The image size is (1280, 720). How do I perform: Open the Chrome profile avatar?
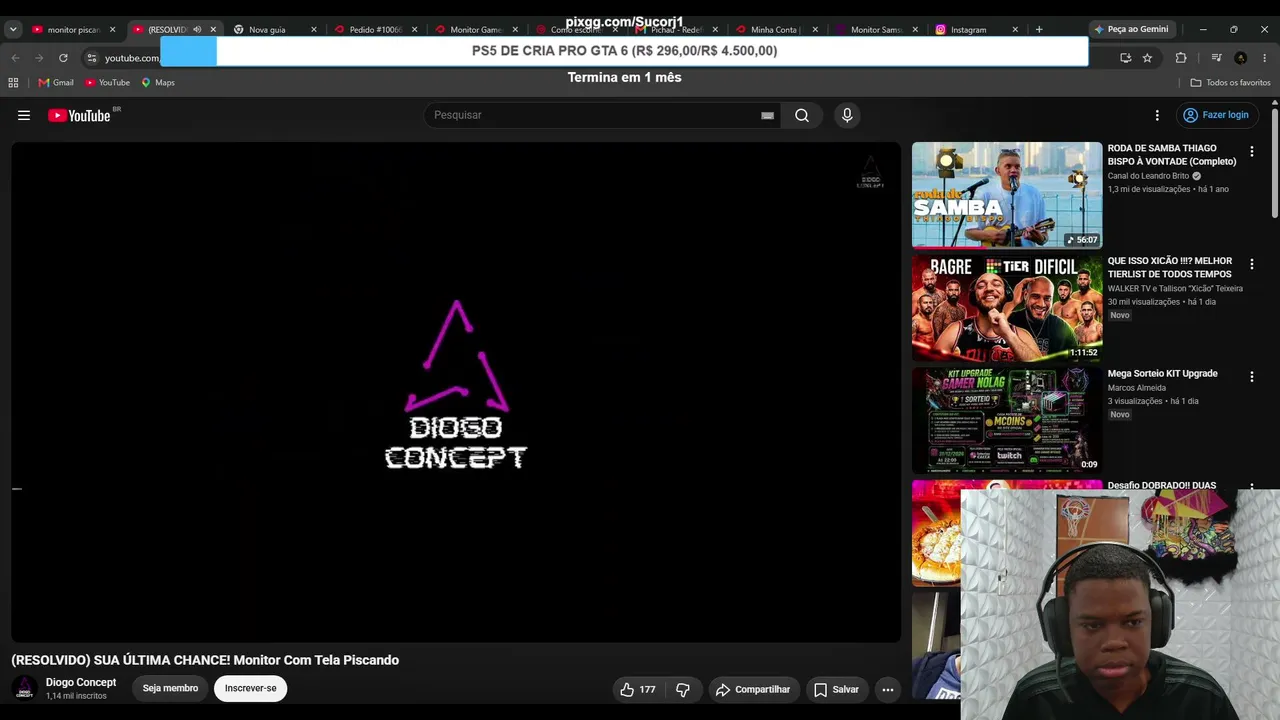(x=1240, y=58)
